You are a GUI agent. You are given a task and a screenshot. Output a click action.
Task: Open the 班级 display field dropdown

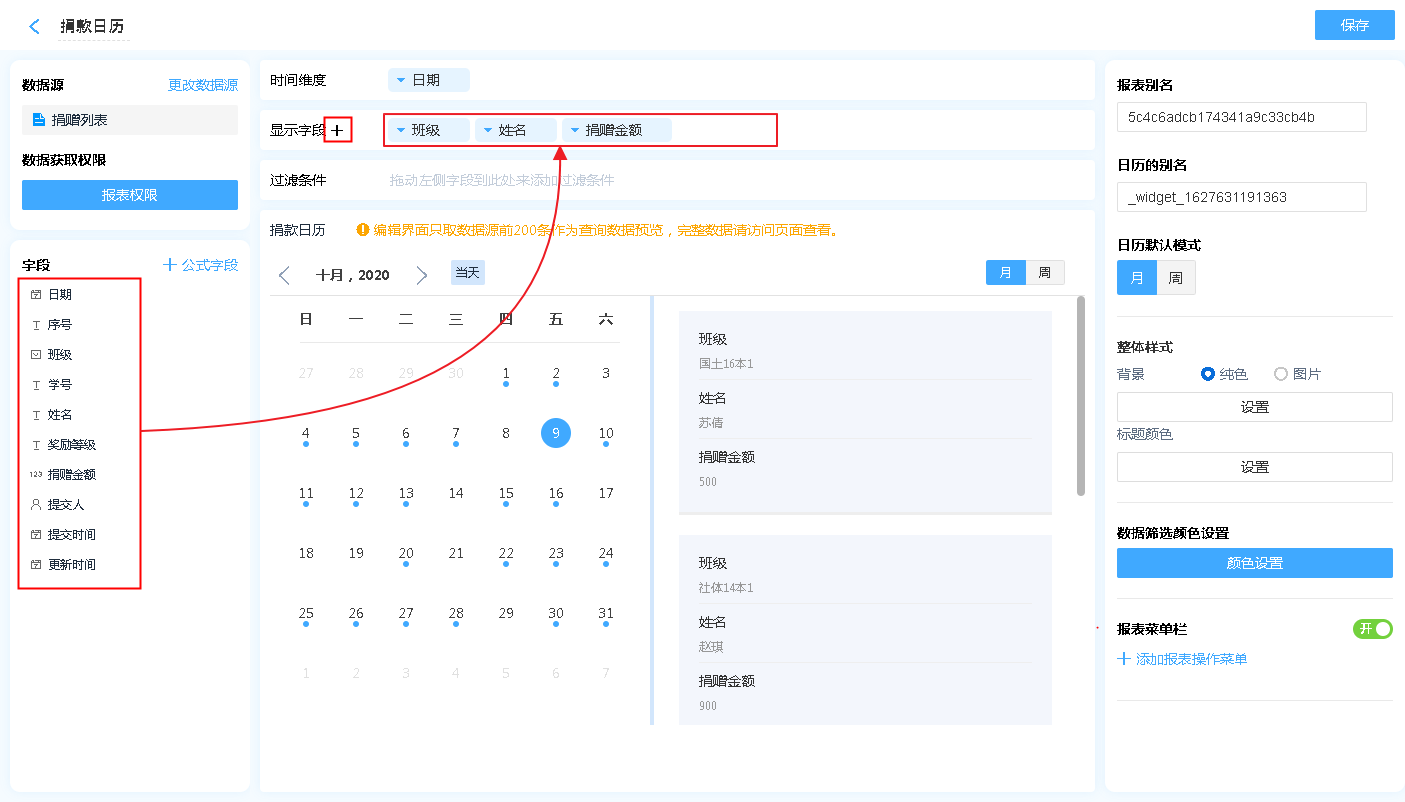[x=401, y=130]
